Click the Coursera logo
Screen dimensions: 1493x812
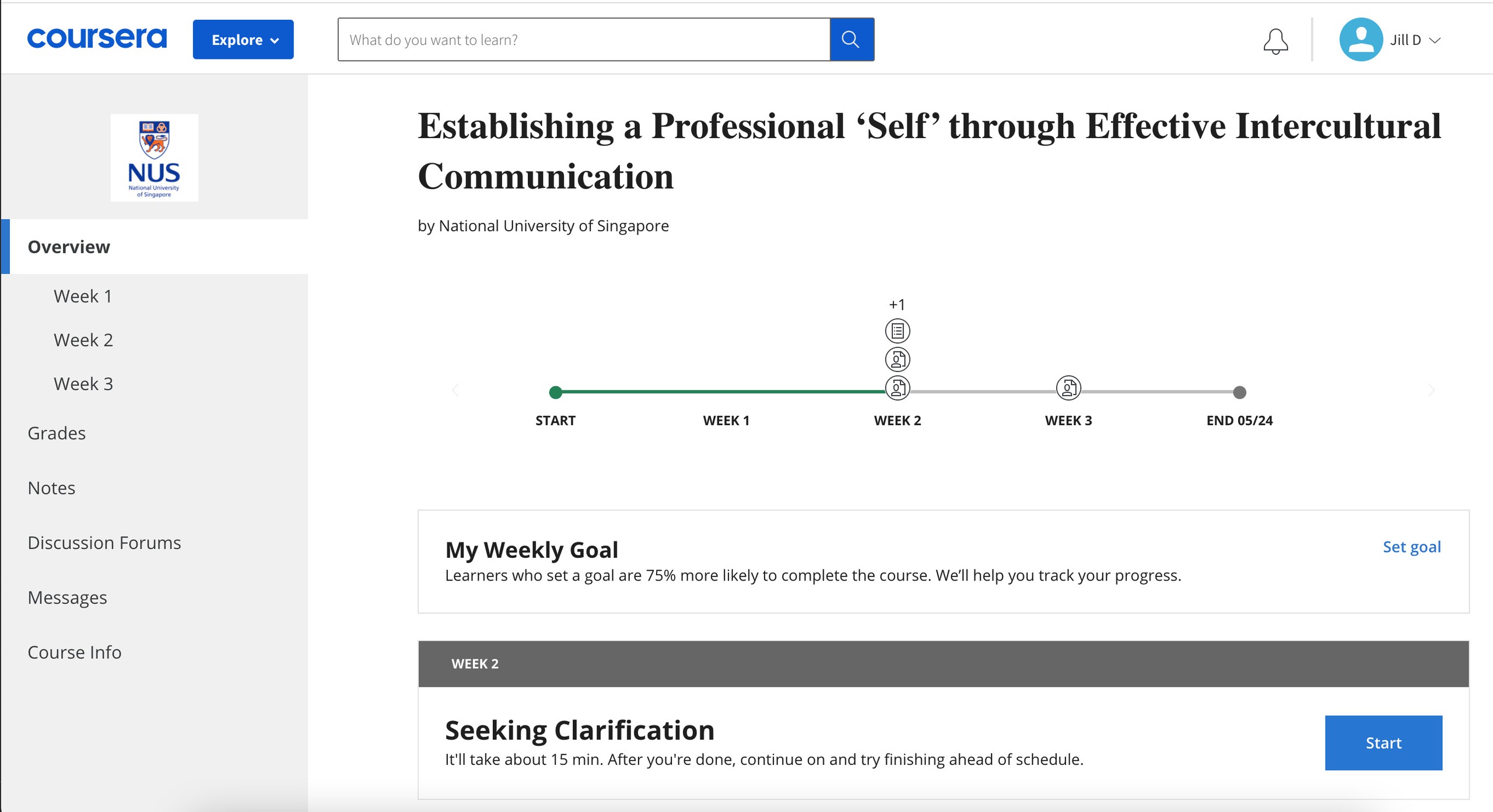97,38
